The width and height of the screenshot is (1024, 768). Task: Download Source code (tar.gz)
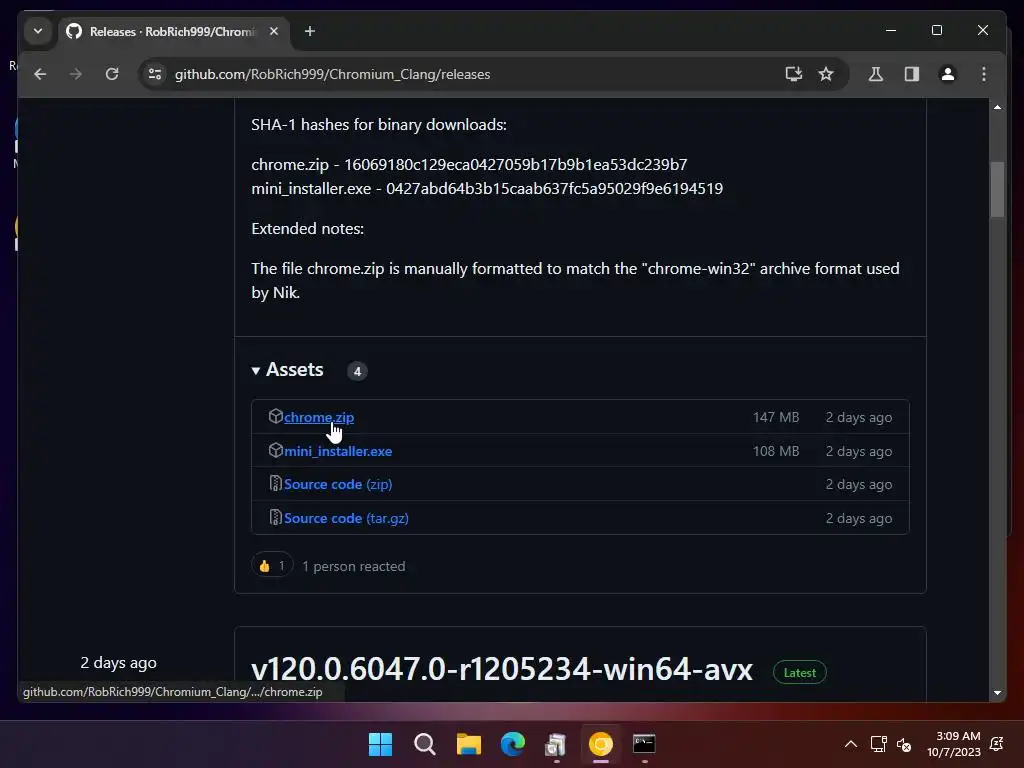(346, 519)
